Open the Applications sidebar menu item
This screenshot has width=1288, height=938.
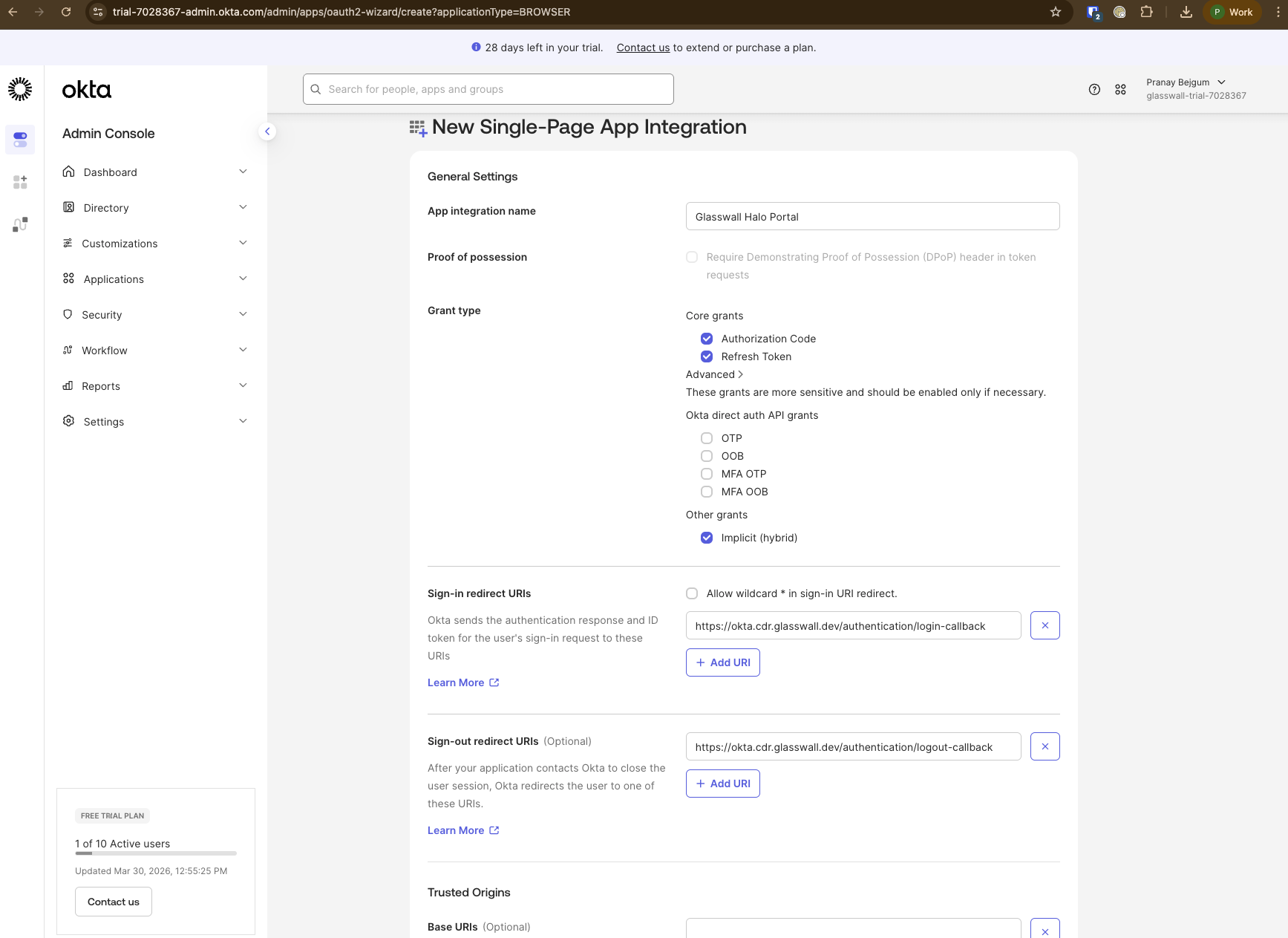[x=156, y=279]
